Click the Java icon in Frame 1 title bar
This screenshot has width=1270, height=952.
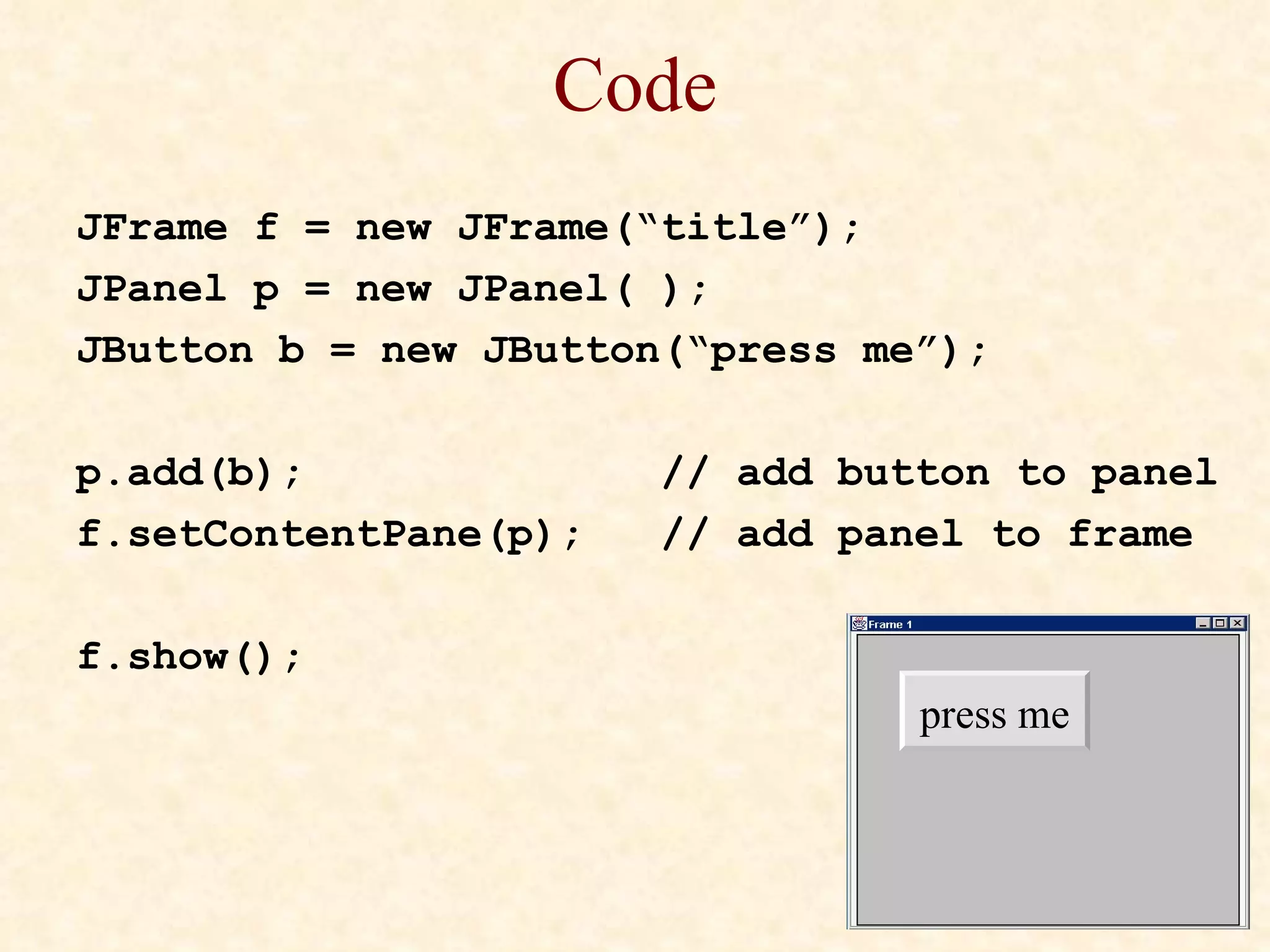pos(859,624)
